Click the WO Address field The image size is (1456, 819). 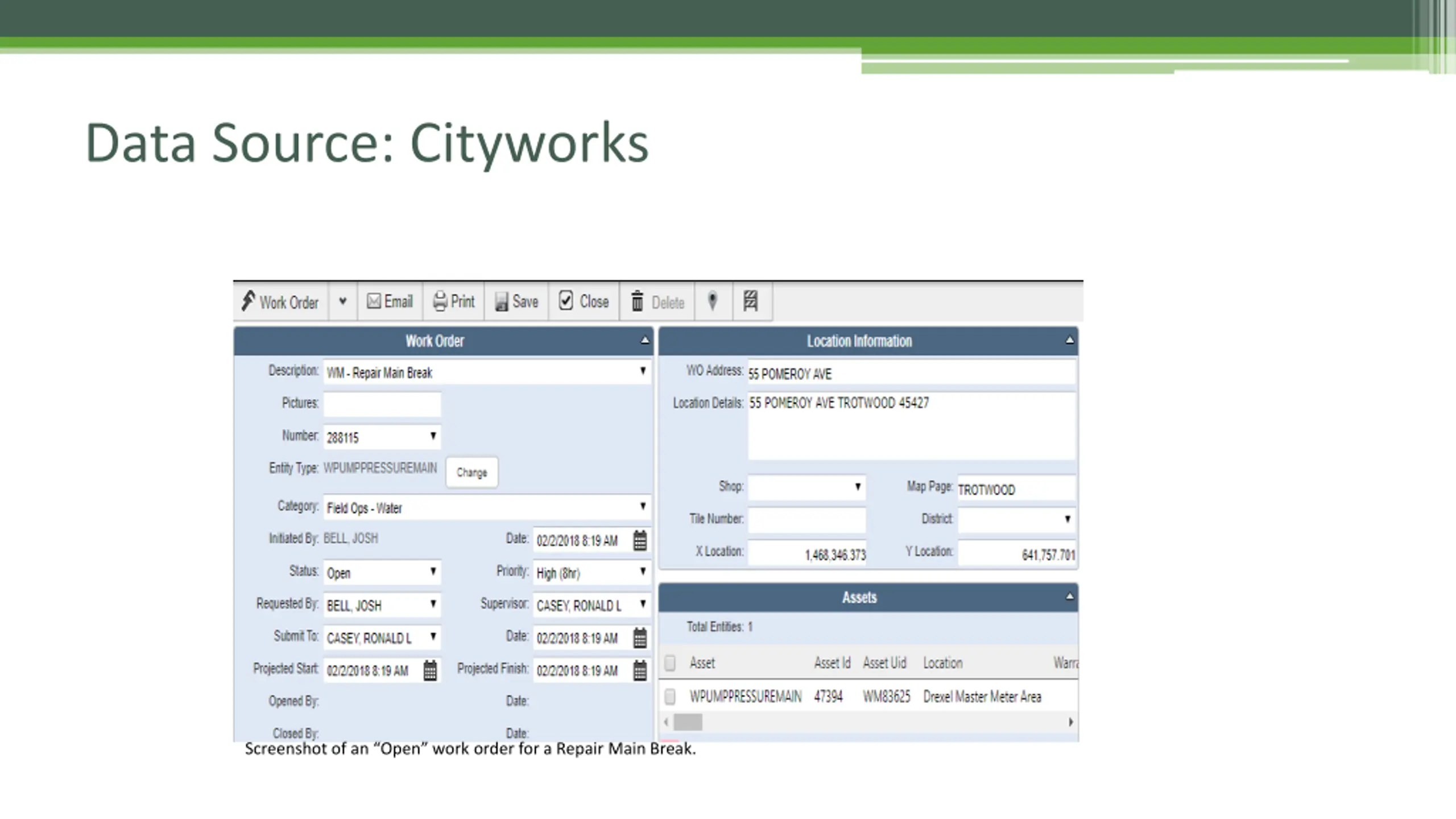click(912, 373)
